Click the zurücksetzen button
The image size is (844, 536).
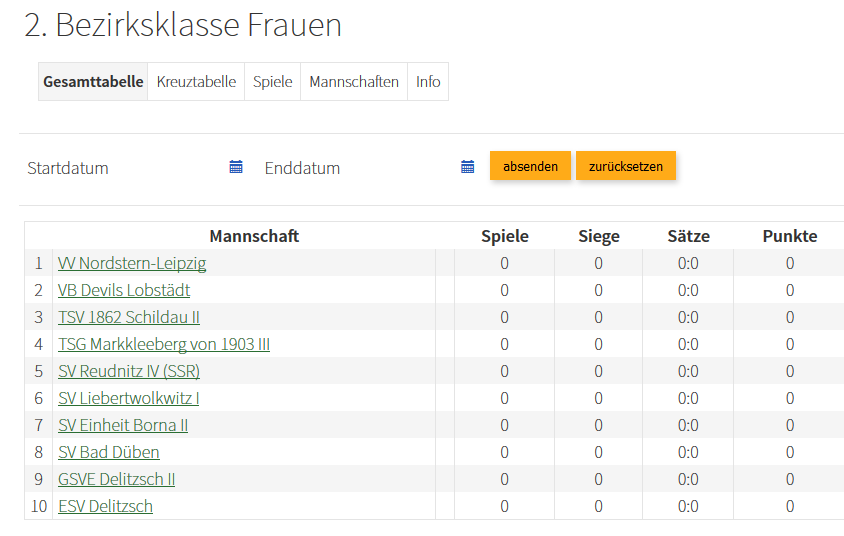coord(626,166)
